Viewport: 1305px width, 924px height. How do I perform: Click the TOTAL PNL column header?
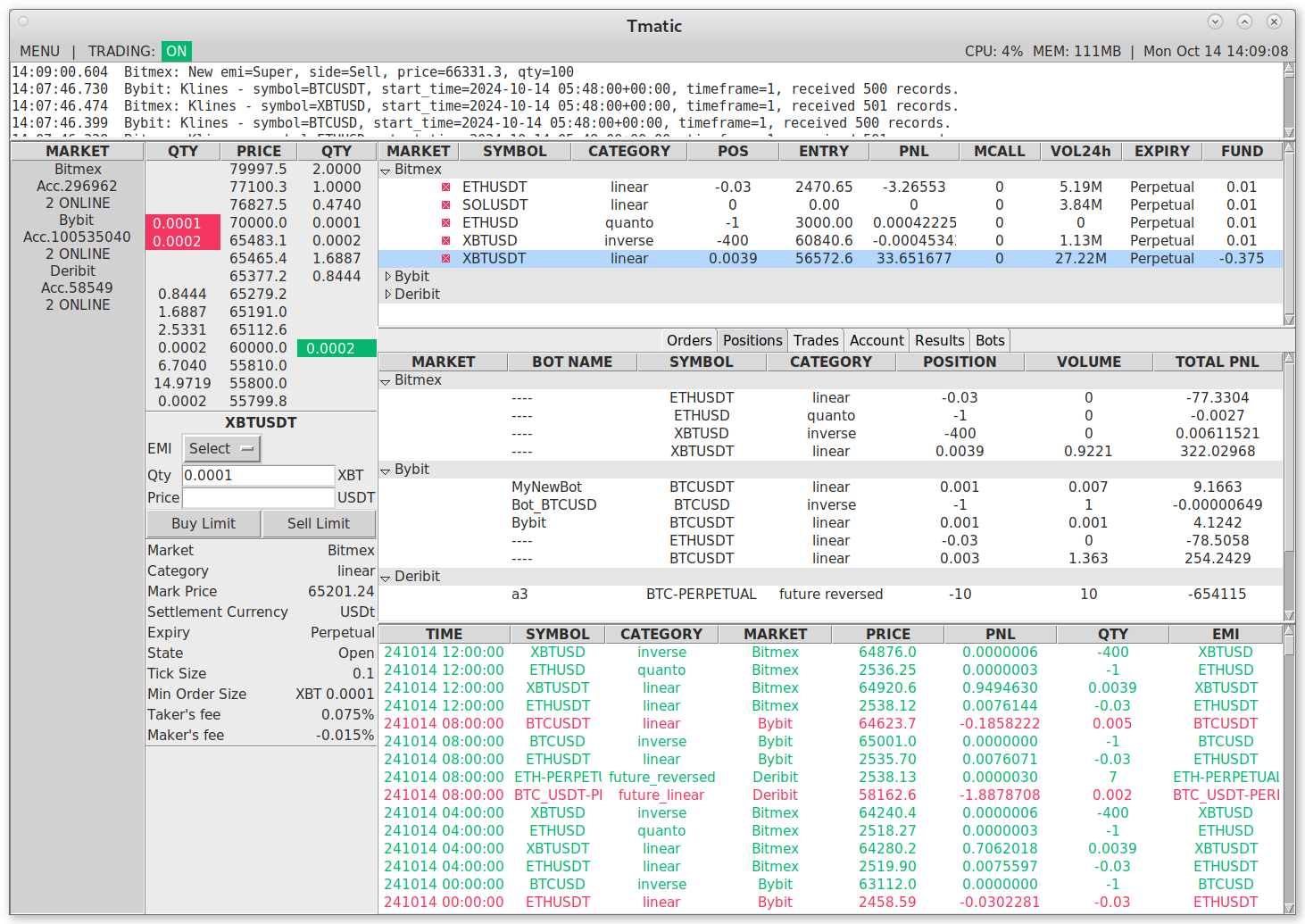tap(1217, 362)
